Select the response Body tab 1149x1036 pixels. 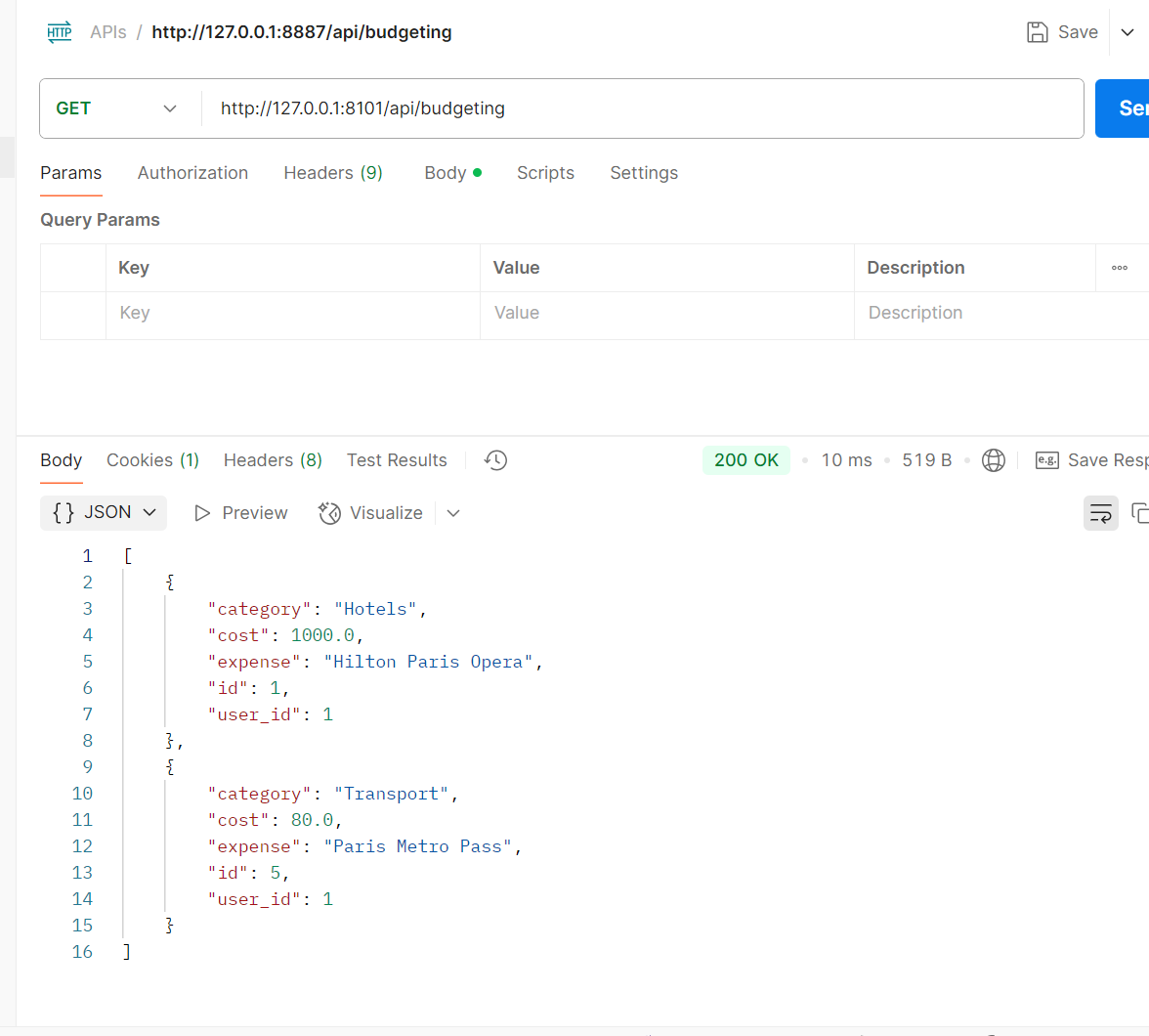[61, 460]
